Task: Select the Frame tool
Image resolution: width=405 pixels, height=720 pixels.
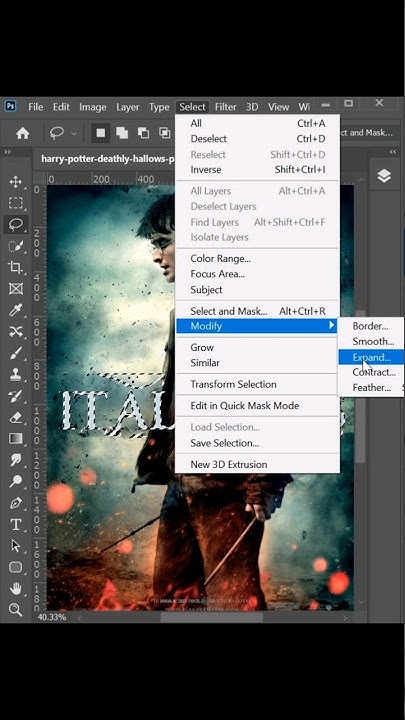Action: (16, 289)
